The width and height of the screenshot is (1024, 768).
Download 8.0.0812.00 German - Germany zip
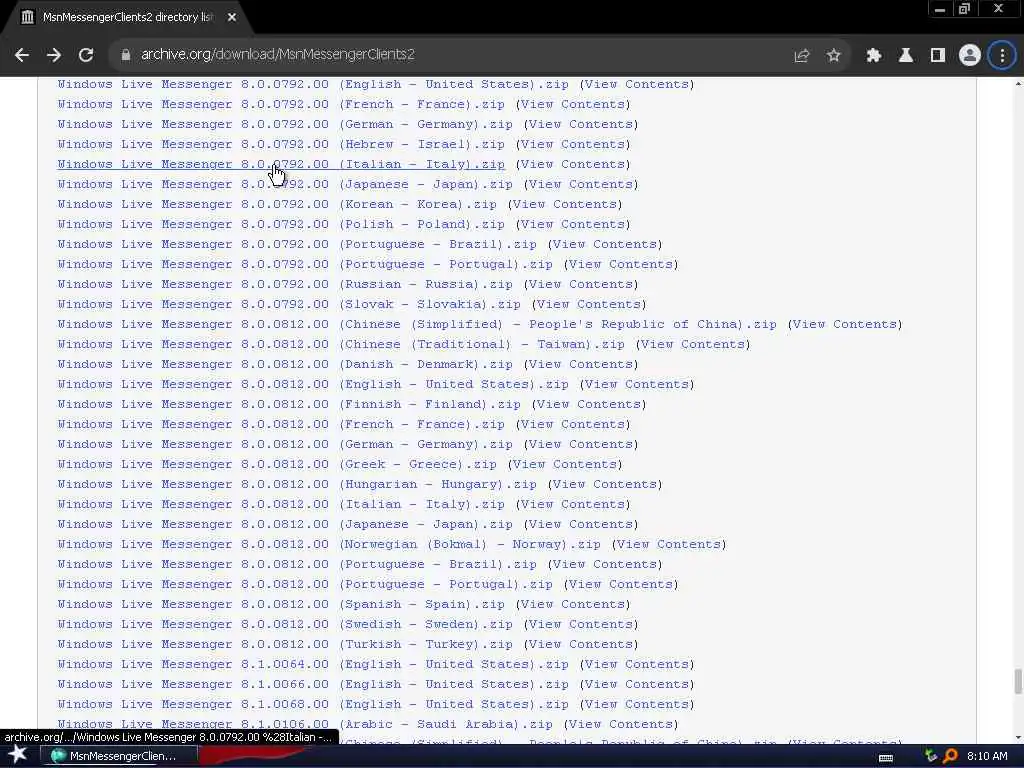point(285,445)
